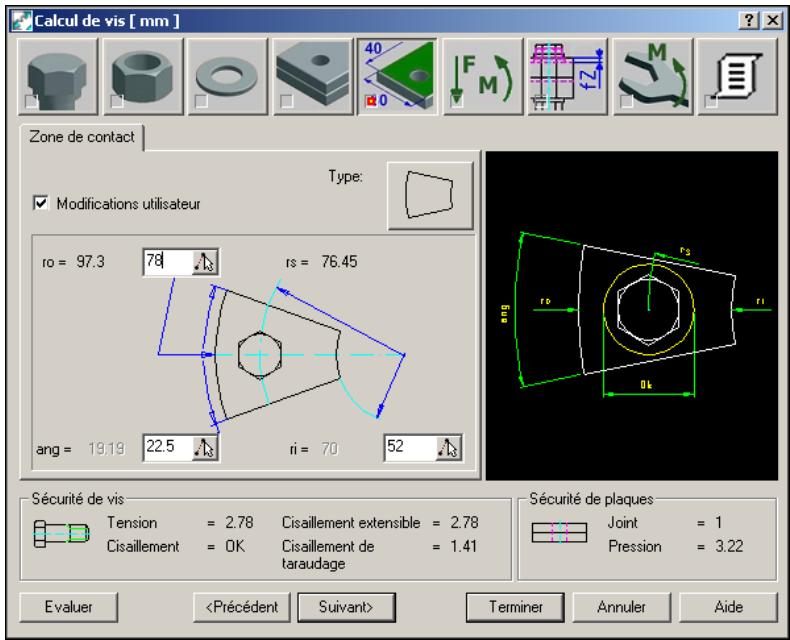Click the ro input field containing 78
The height and width of the screenshot is (640, 790).
click(x=168, y=262)
